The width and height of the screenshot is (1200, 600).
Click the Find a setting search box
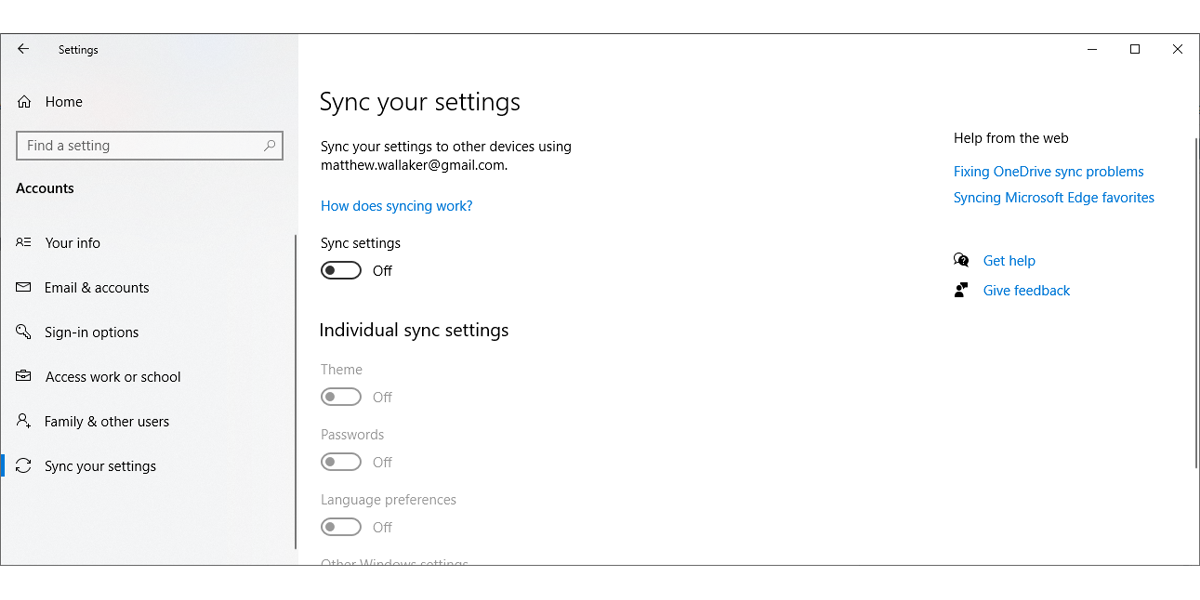pos(149,145)
